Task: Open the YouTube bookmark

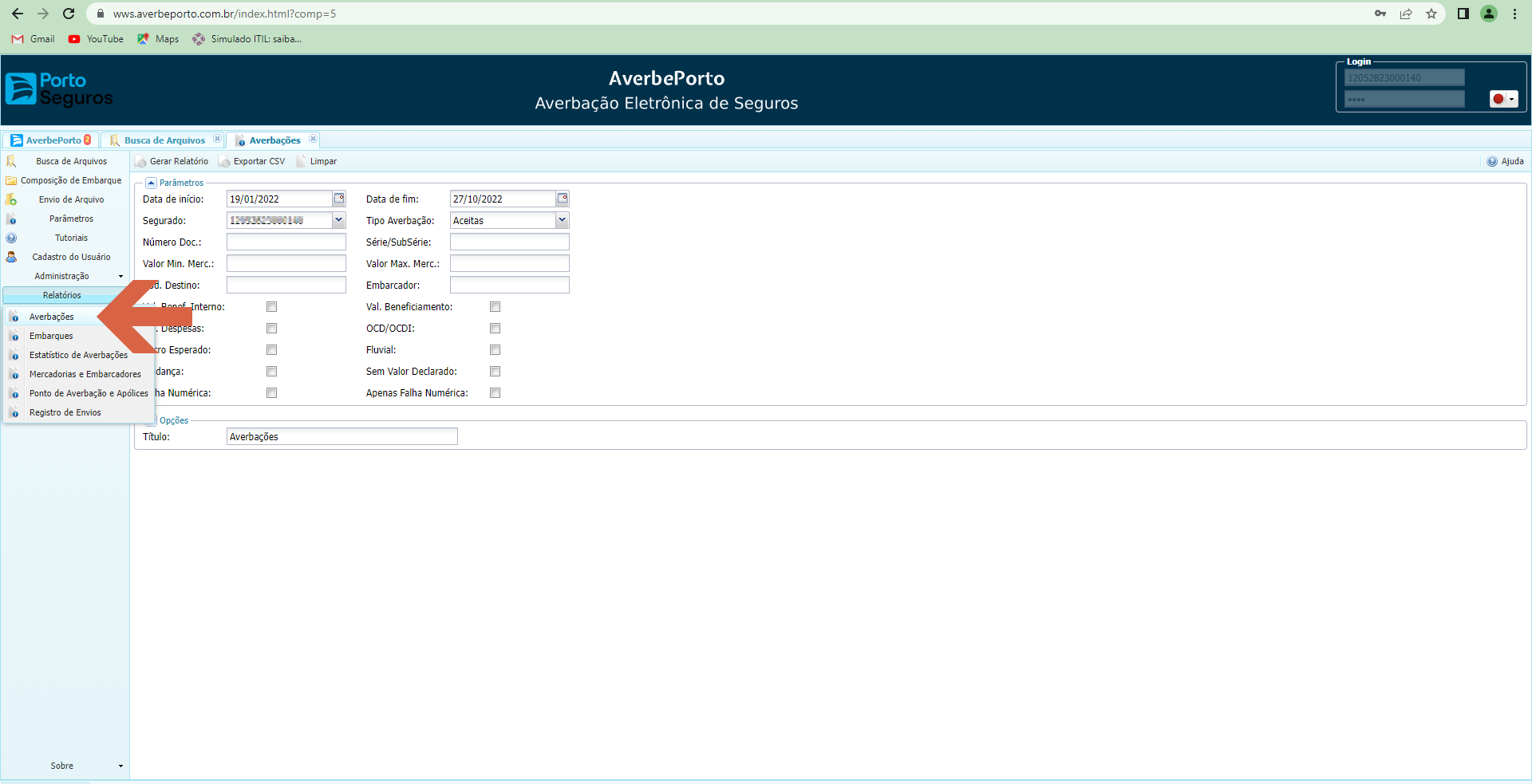Action: [x=96, y=39]
